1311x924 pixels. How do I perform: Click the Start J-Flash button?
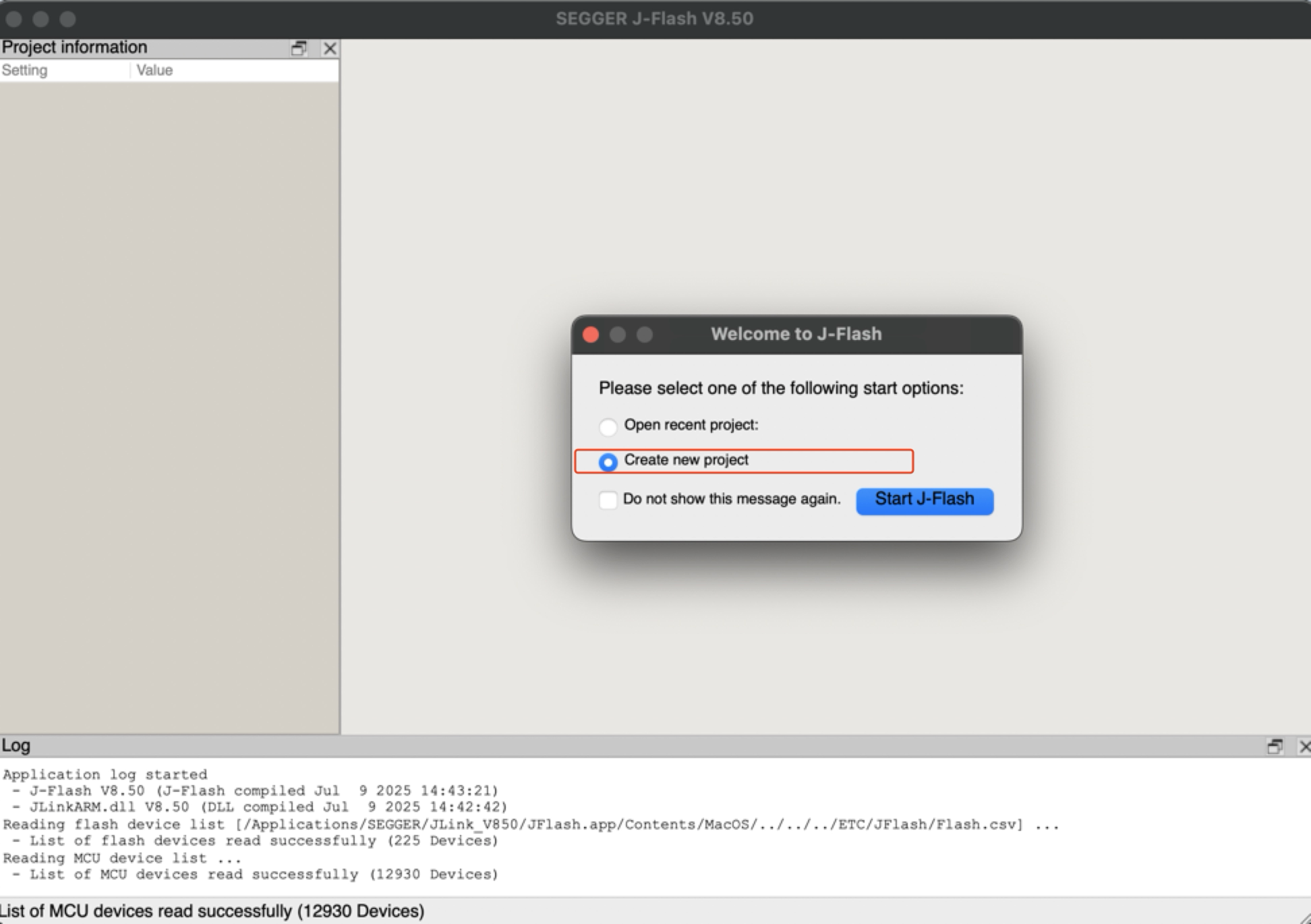(925, 501)
